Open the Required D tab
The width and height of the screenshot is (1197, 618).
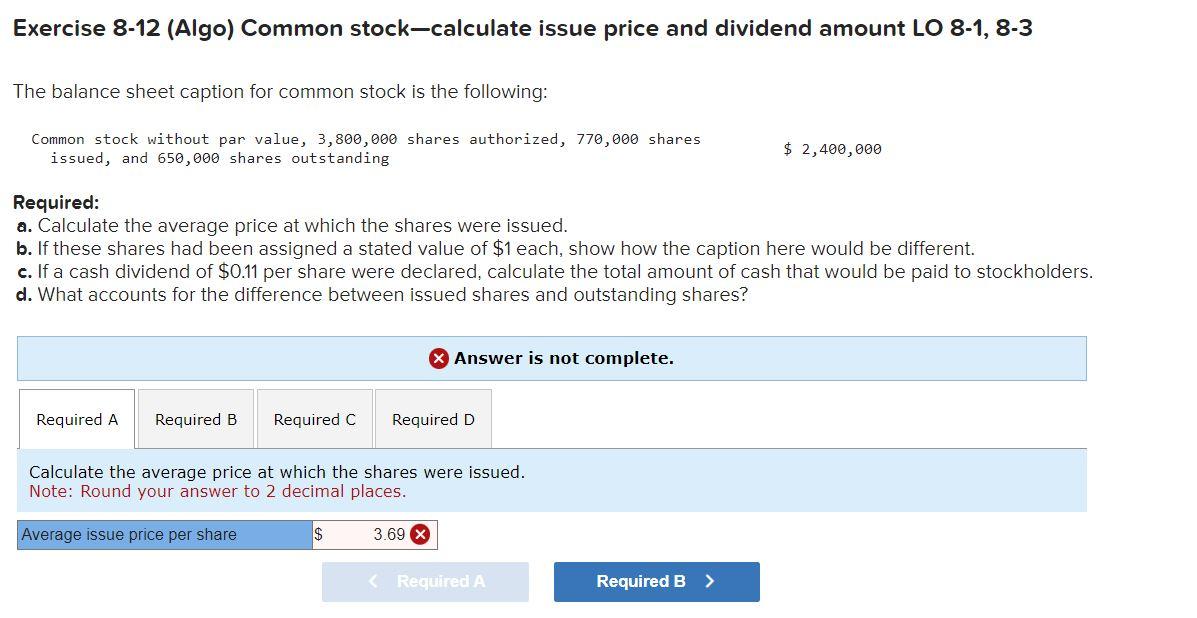coord(432,418)
